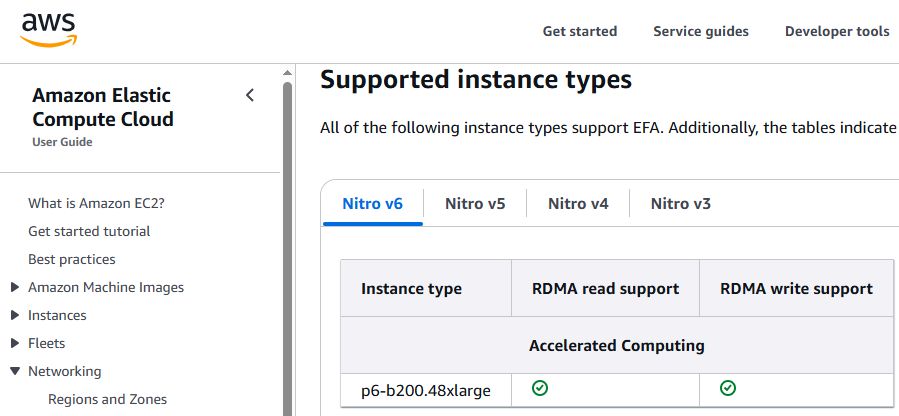899x416 pixels.
Task: Expand Amazon Machine Images section
Action: pyautogui.click(x=15, y=287)
